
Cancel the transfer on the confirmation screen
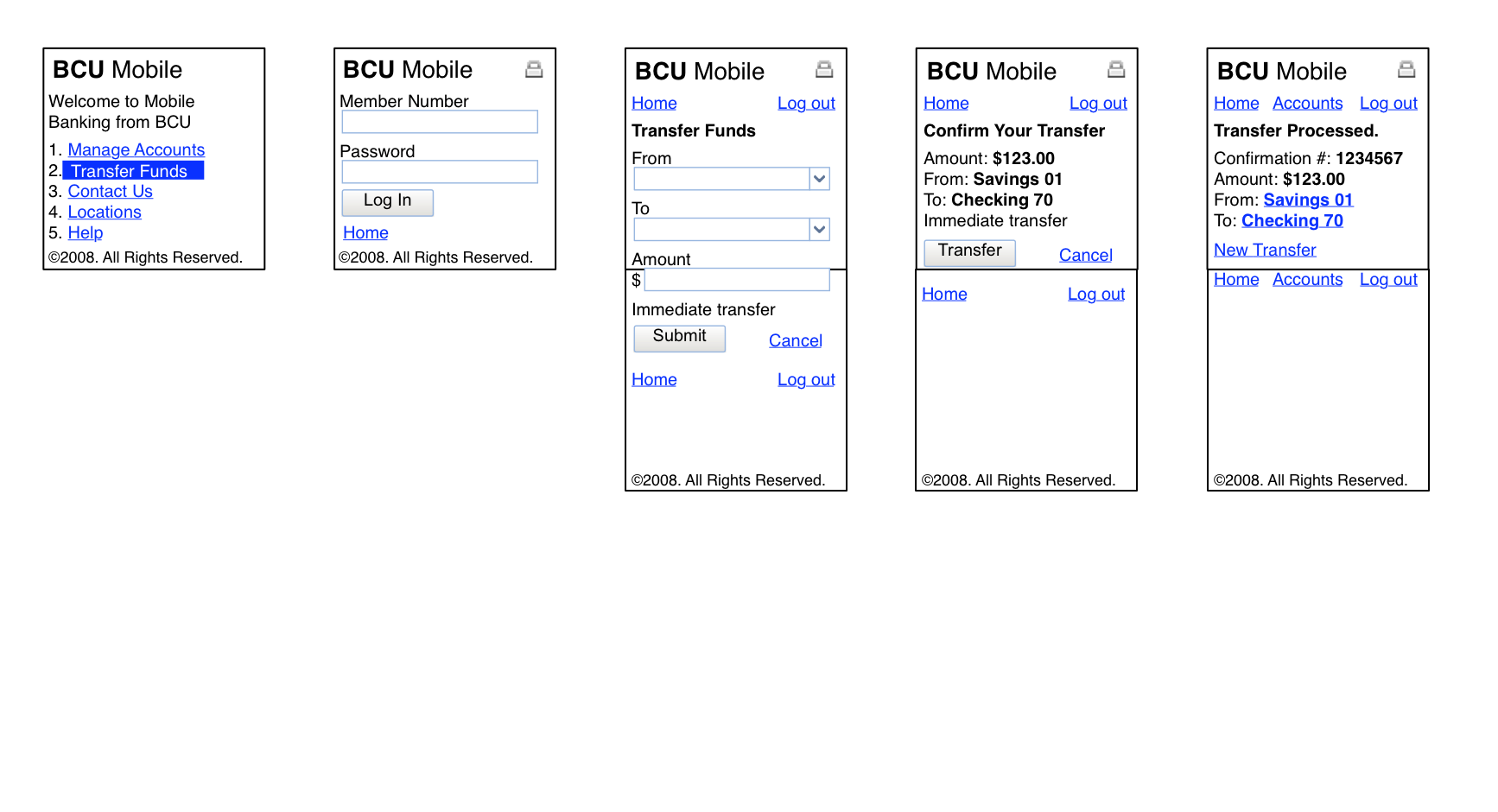pyautogui.click(x=1085, y=255)
